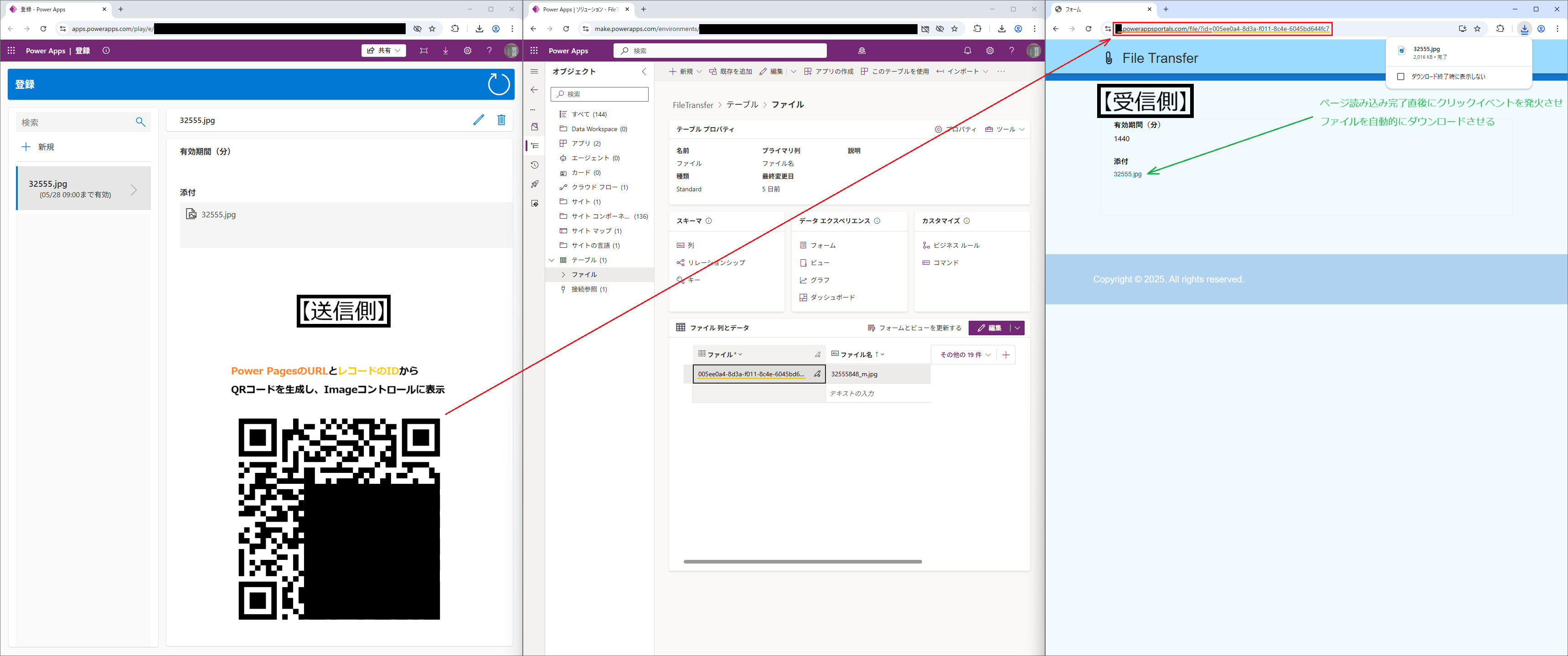Click the pencil edit icon beside 32555.jpg title
The height and width of the screenshot is (656, 1568).
point(479,120)
